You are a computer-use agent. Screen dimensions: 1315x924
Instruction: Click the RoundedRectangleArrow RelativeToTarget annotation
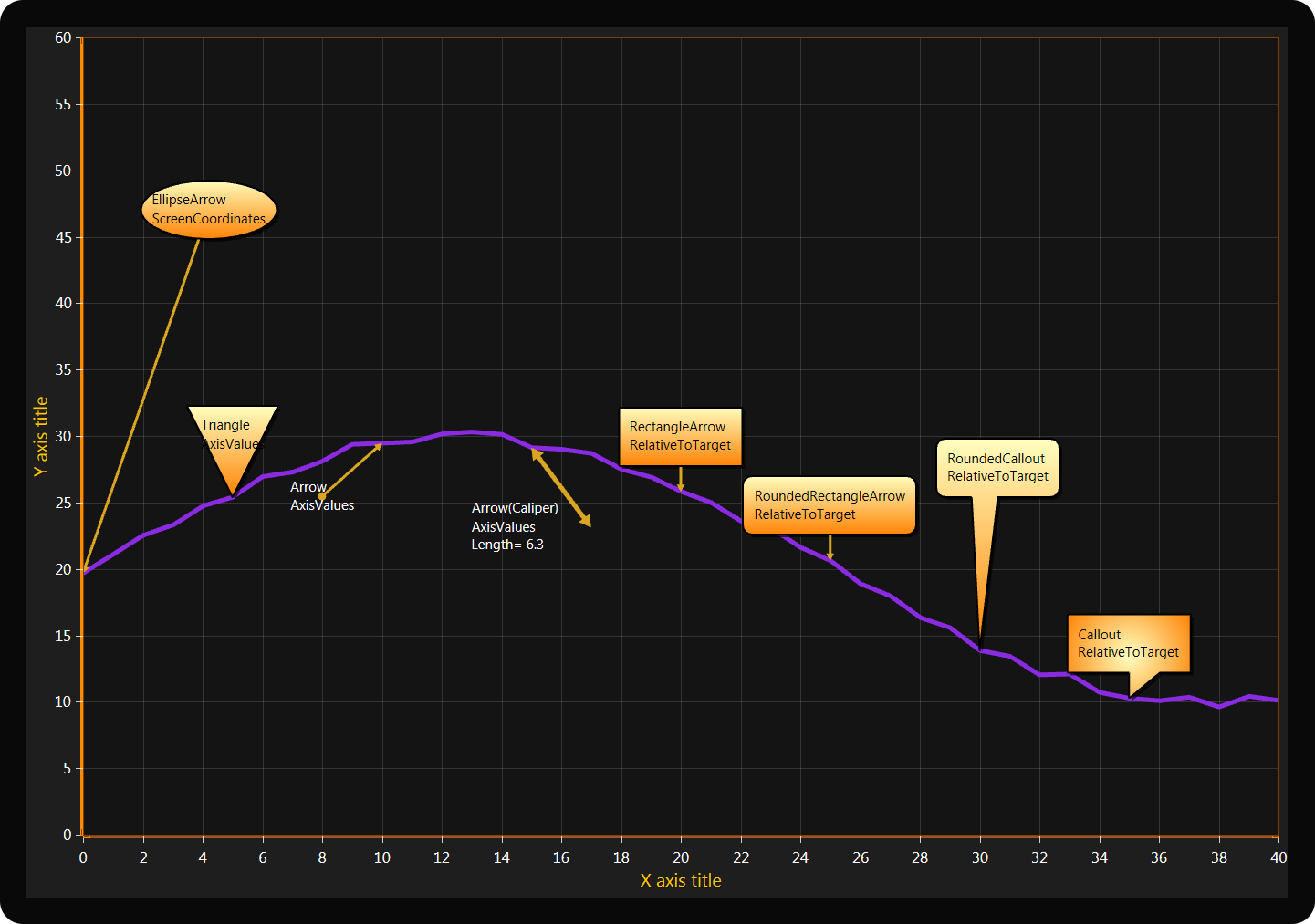click(829, 505)
